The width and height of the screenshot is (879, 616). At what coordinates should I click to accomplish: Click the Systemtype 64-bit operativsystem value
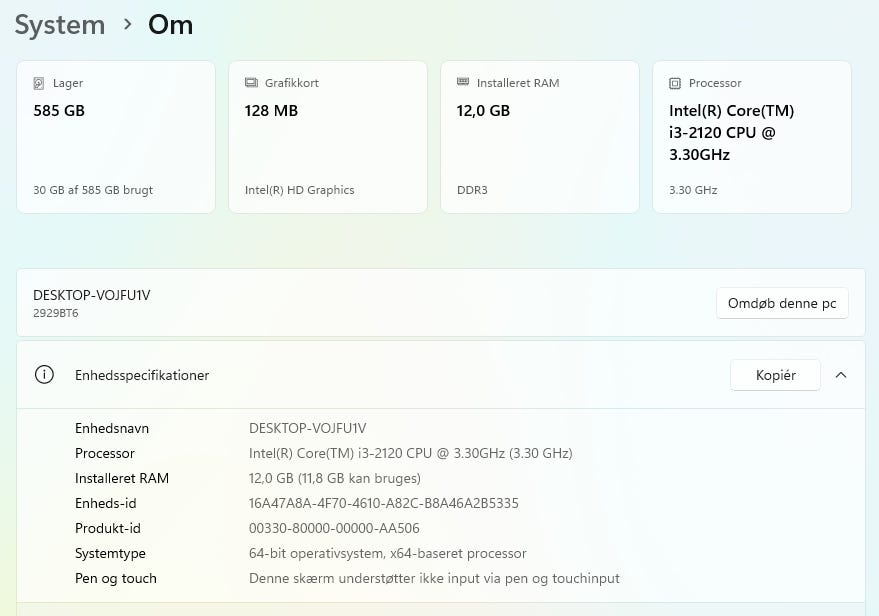click(x=387, y=553)
